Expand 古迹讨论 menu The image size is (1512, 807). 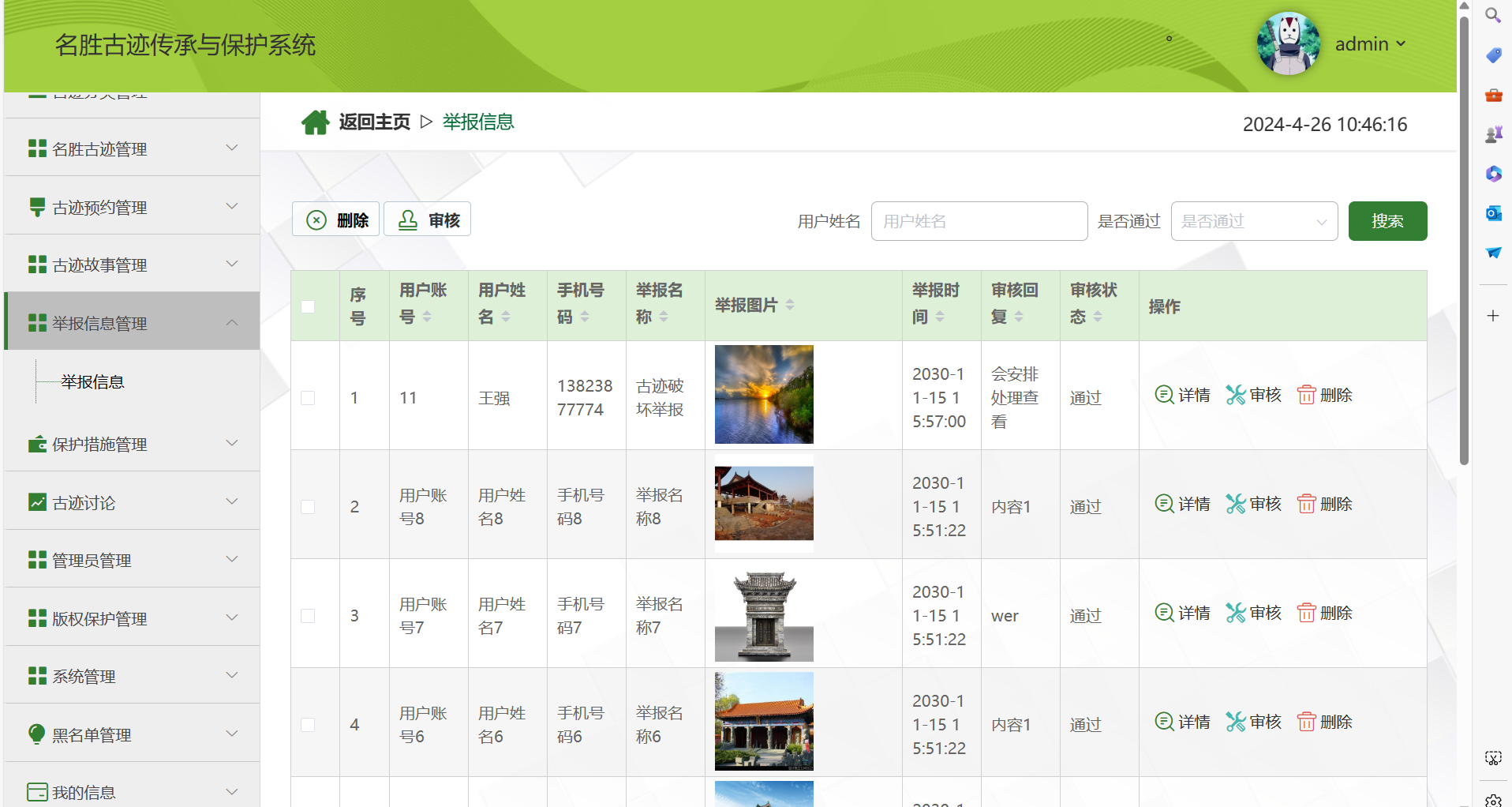click(133, 502)
